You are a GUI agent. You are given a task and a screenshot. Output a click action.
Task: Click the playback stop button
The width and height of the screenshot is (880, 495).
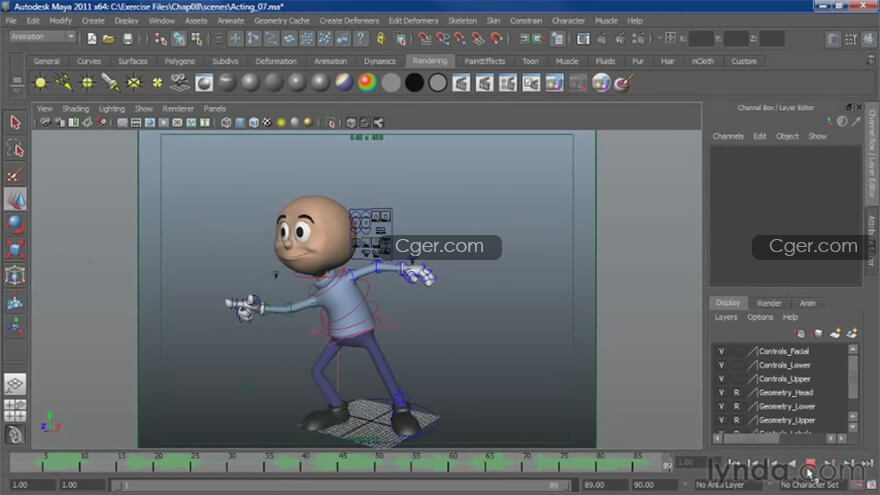coord(810,463)
